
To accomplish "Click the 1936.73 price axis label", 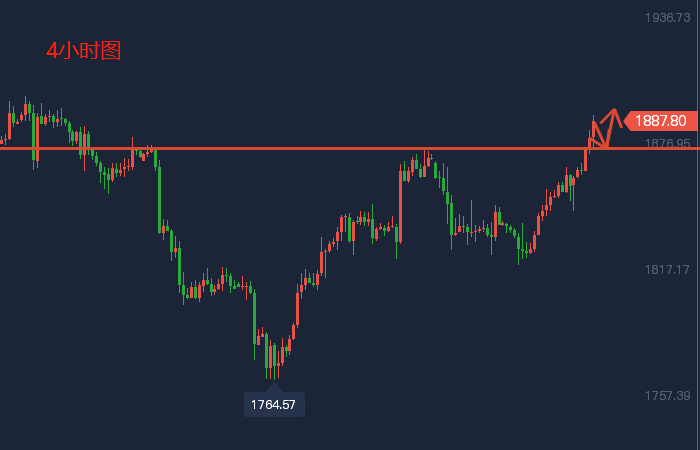I will [668, 18].
